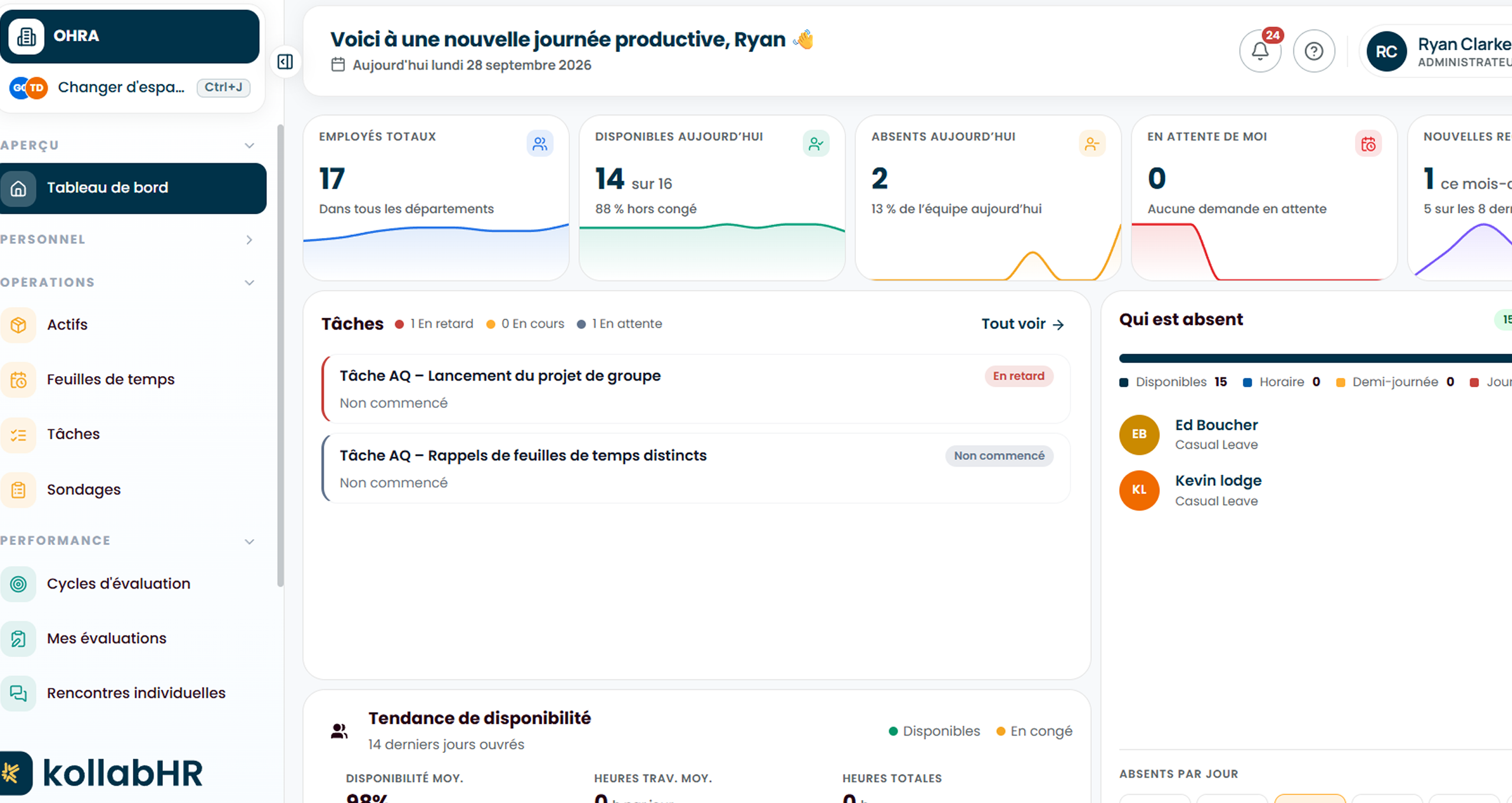Click Kevin lodge KL avatar
Screen dimensions: 1512x803
(1139, 490)
